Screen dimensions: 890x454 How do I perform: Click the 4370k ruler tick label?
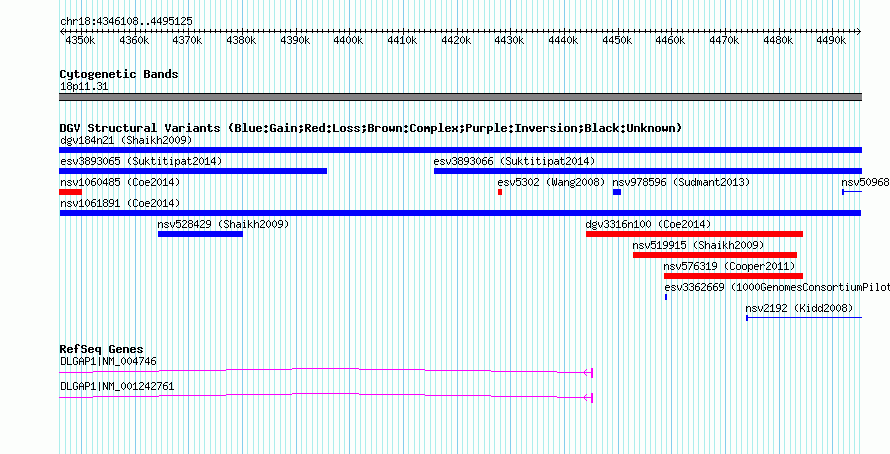click(x=188, y=41)
